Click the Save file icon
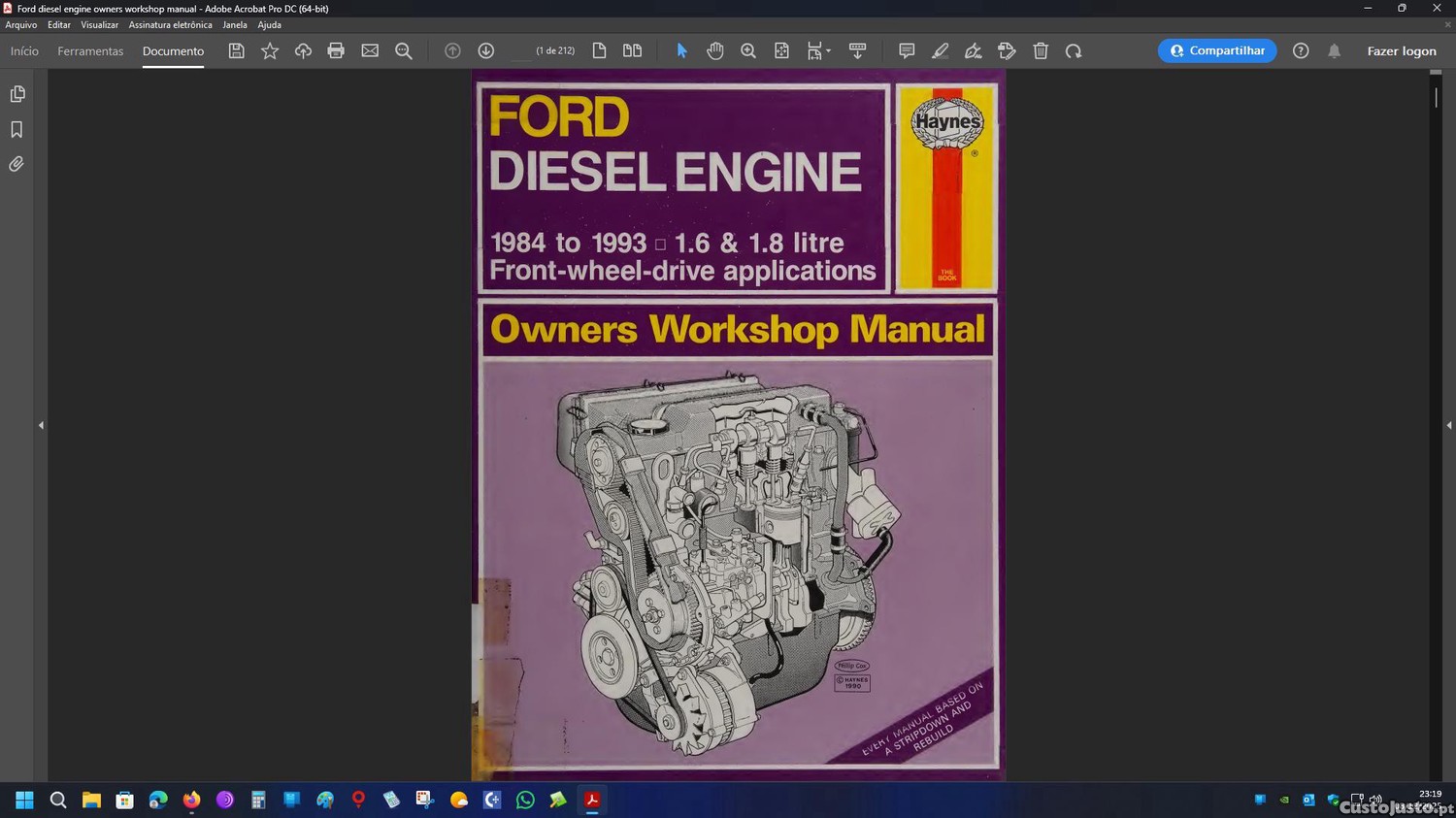The image size is (1456, 818). [x=236, y=50]
